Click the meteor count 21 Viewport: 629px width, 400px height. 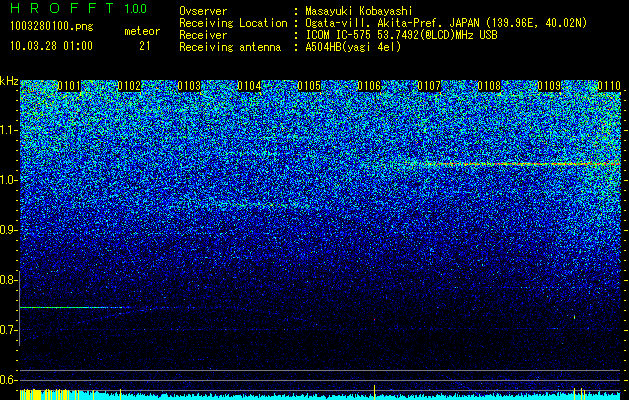[x=145, y=46]
